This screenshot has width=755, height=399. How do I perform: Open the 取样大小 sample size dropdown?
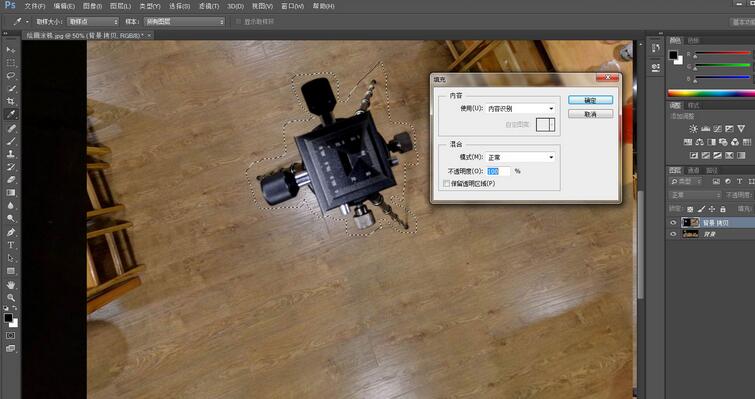tap(92, 22)
